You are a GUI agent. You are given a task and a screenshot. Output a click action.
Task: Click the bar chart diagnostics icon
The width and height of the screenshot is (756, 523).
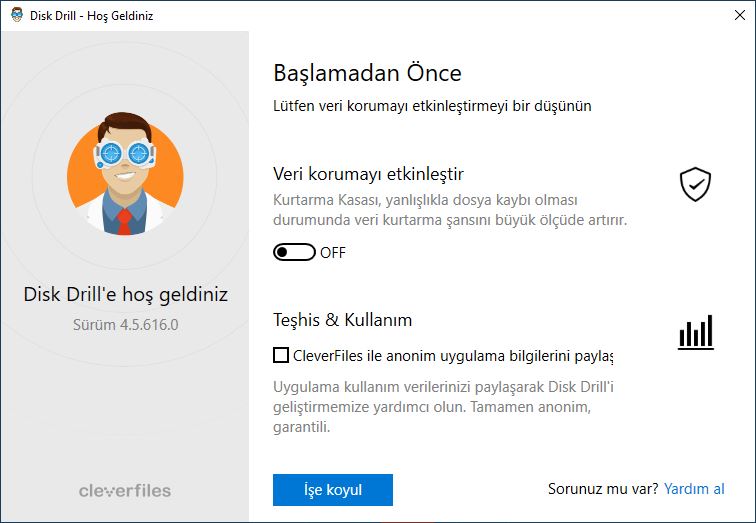pyautogui.click(x=696, y=332)
